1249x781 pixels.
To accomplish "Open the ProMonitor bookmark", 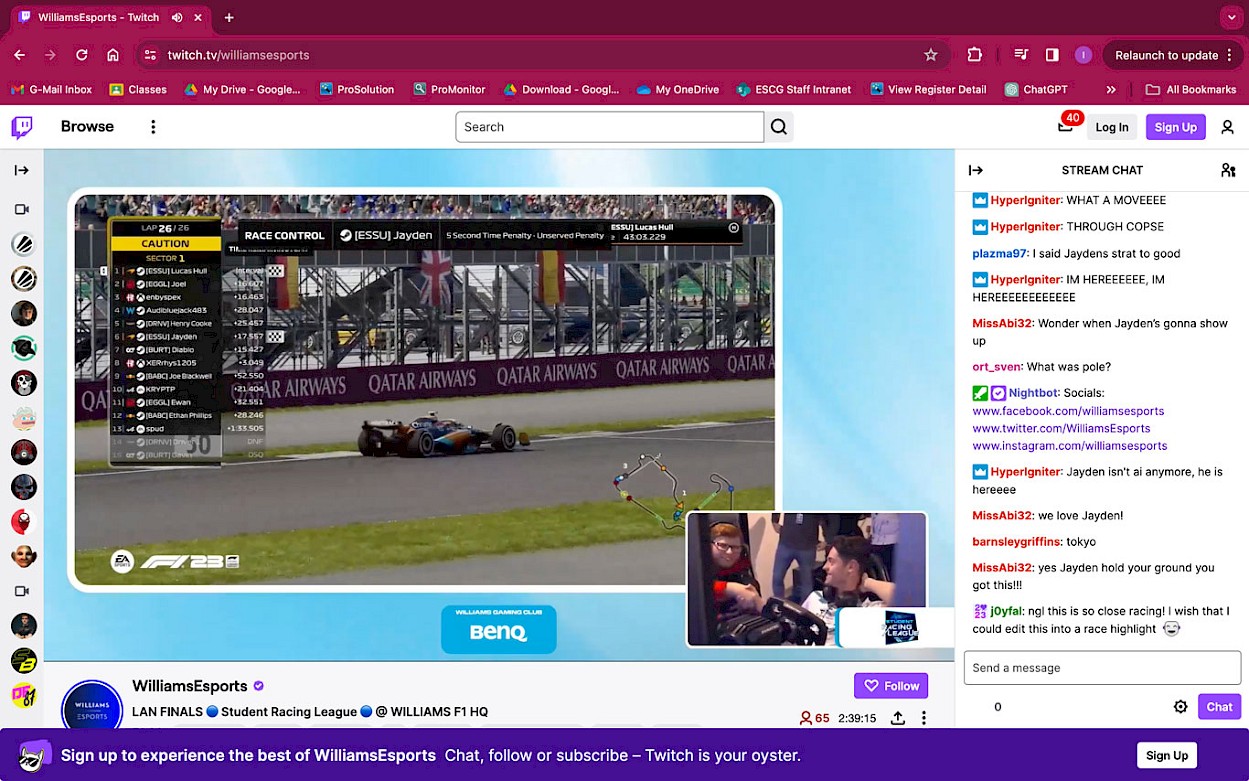I will click(x=449, y=89).
